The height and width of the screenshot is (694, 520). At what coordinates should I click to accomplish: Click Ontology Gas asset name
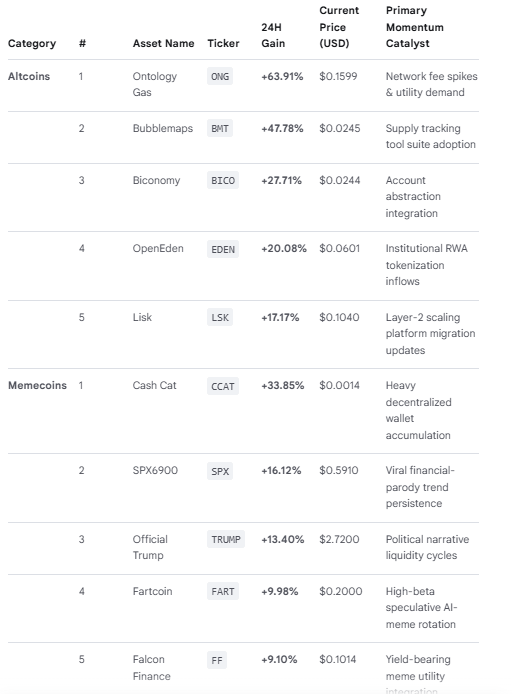(154, 84)
